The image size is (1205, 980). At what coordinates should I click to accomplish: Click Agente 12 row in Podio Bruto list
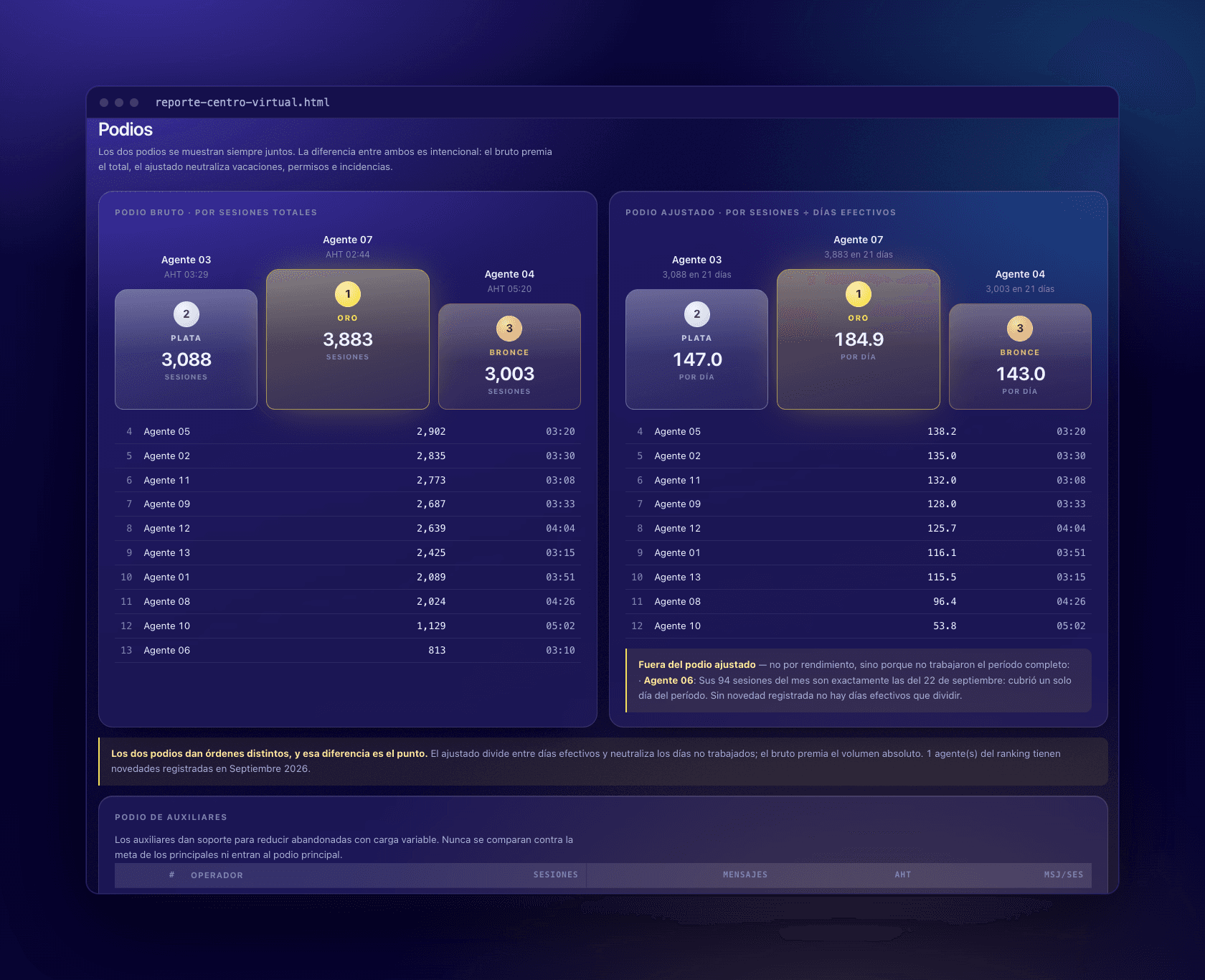[x=348, y=529]
